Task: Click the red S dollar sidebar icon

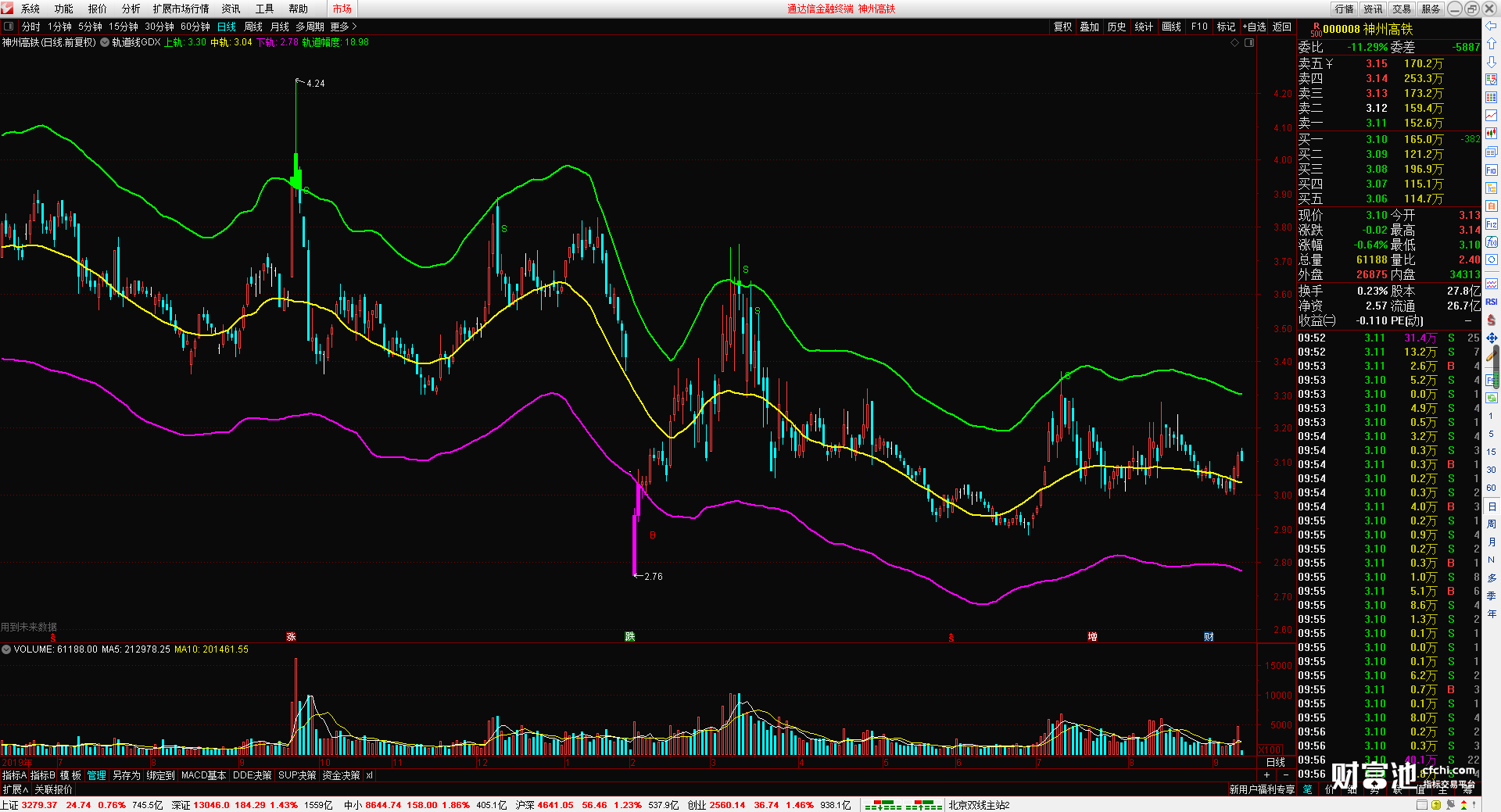Action: click(x=1491, y=320)
